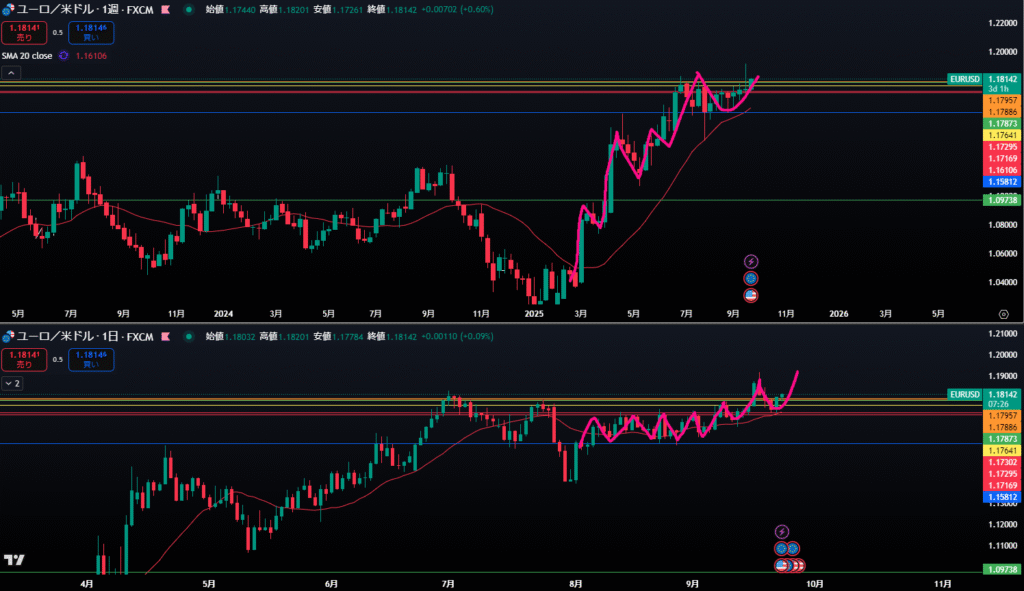Open weekly chart time axis settings gear

(1003, 313)
